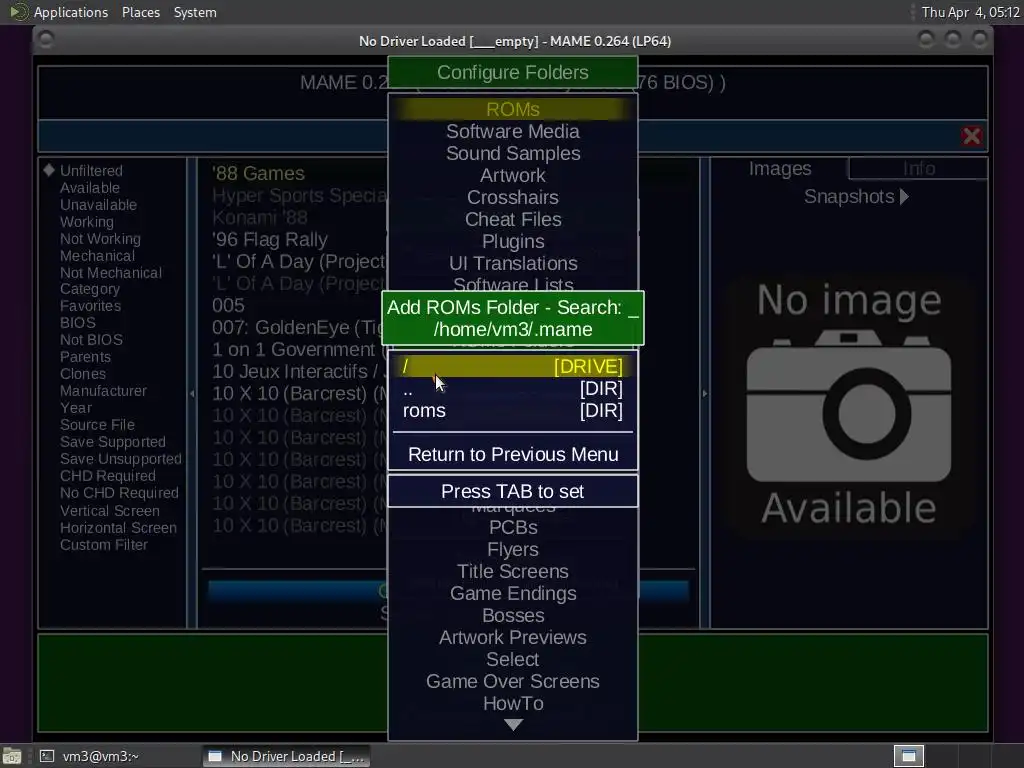The height and width of the screenshot is (768, 1024).
Task: Choose the Favorites filter
Action: coord(90,306)
